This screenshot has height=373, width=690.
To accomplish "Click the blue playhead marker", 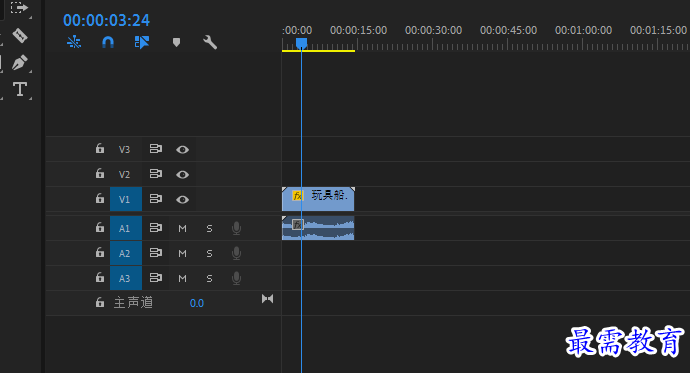I will click(x=301, y=43).
